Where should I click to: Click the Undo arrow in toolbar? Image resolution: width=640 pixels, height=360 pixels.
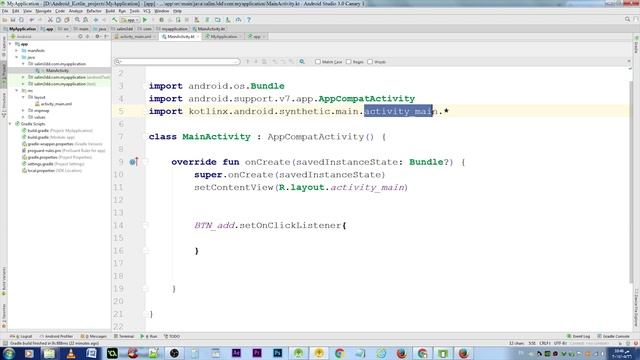[31, 20]
